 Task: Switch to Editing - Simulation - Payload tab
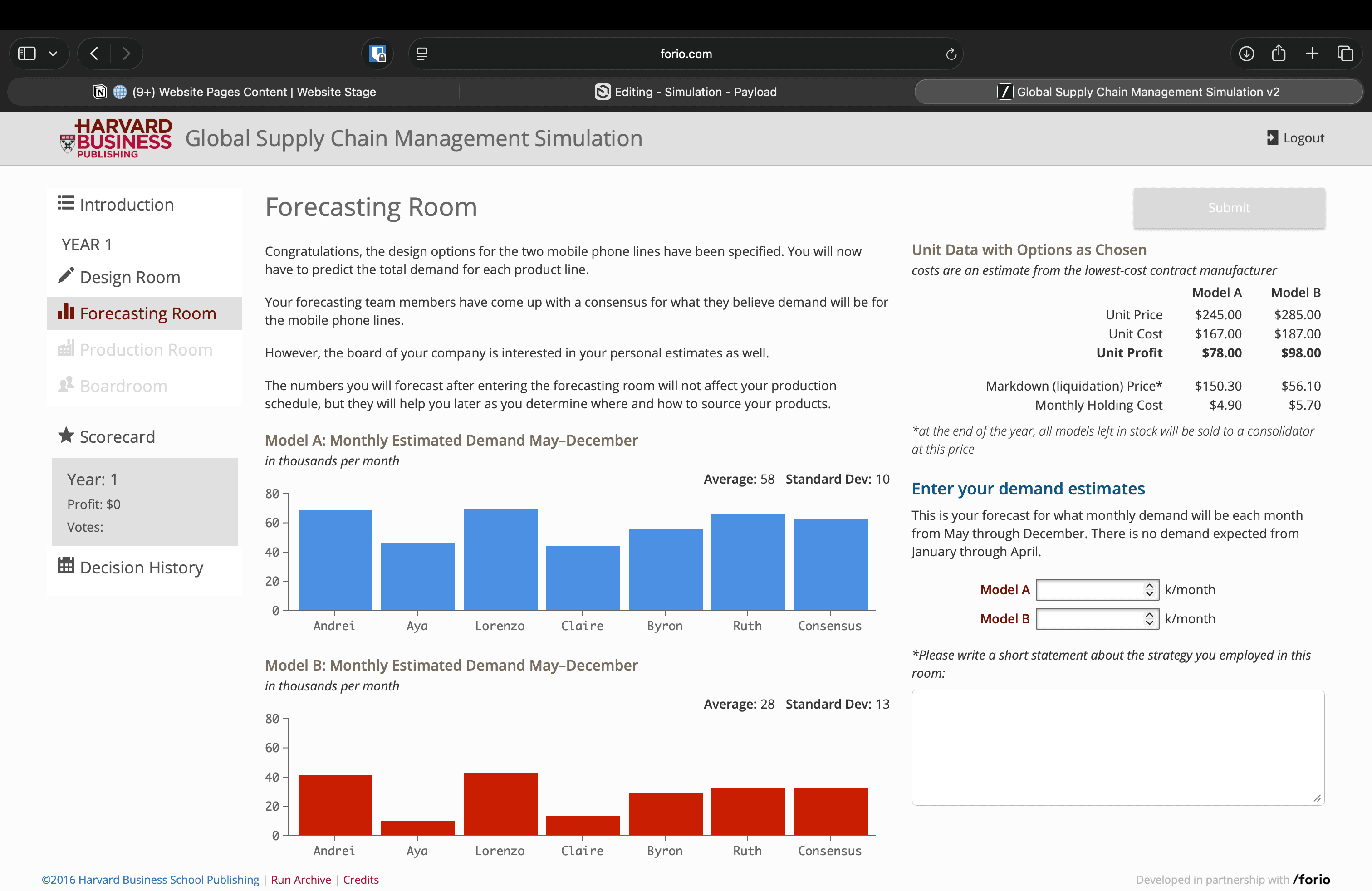(686, 92)
